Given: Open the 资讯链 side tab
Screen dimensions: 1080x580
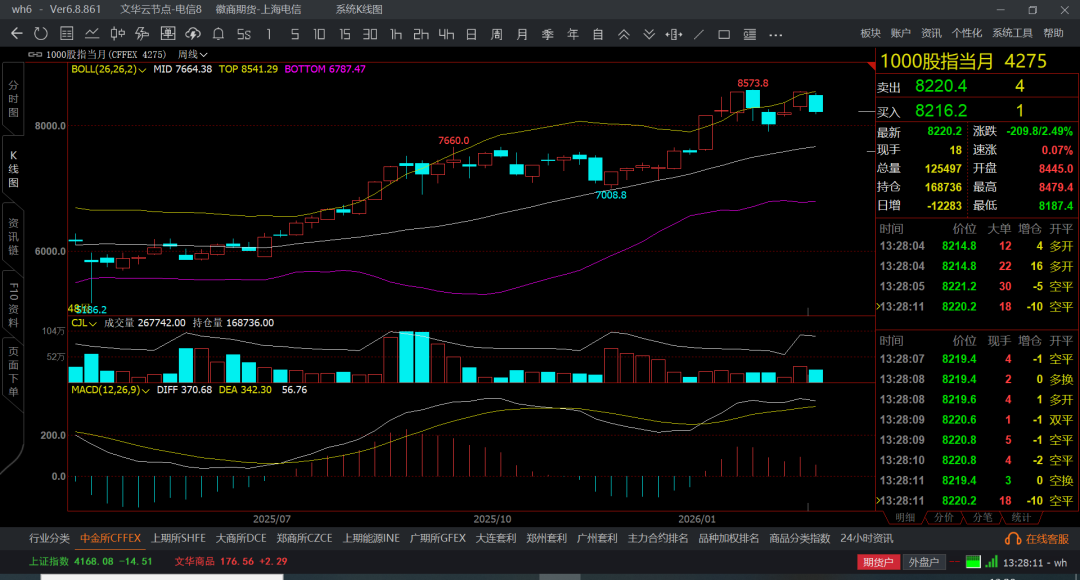Looking at the screenshot, I should pyautogui.click(x=13, y=237).
